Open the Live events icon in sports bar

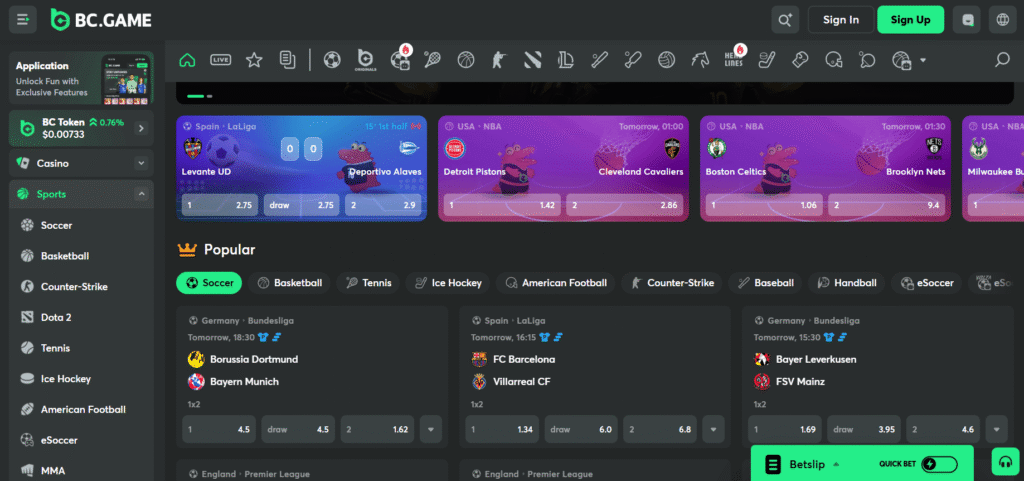click(221, 60)
